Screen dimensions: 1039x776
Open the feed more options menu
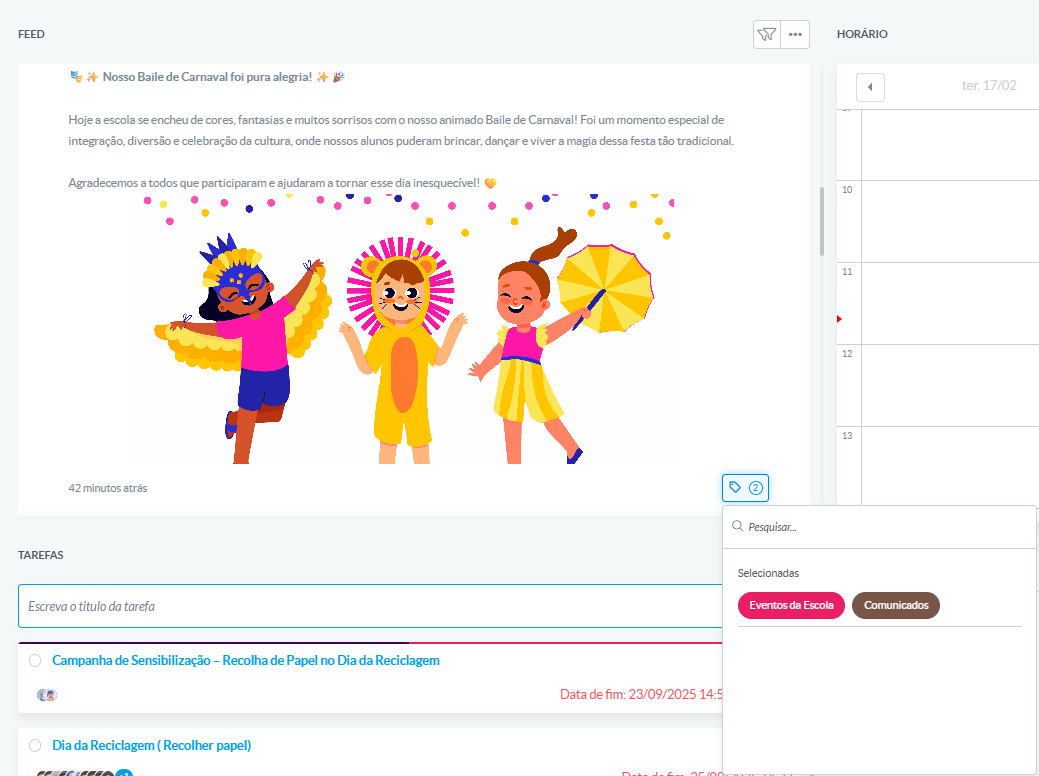coord(795,34)
